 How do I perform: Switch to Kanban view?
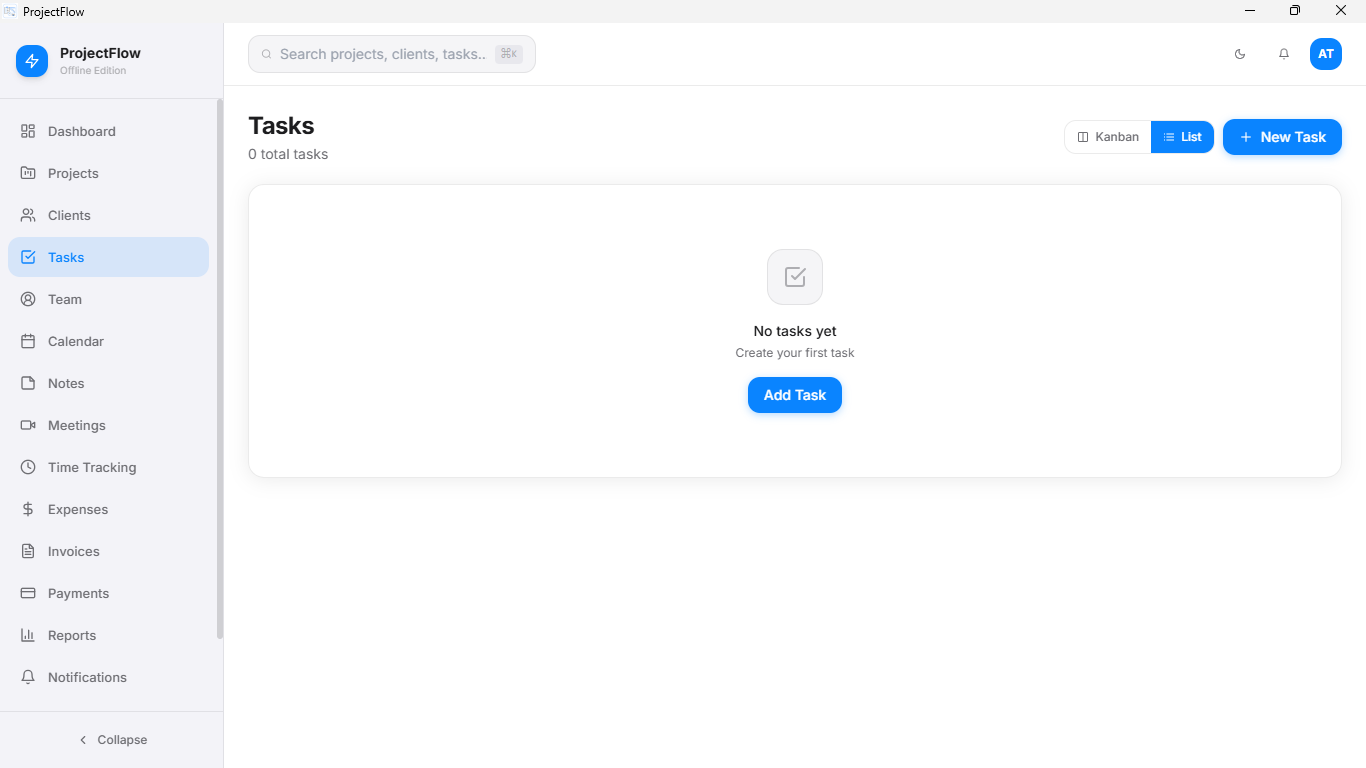point(1108,137)
